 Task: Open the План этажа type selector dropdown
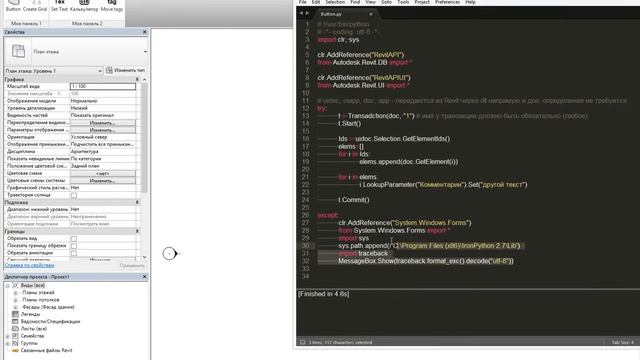tap(145, 52)
